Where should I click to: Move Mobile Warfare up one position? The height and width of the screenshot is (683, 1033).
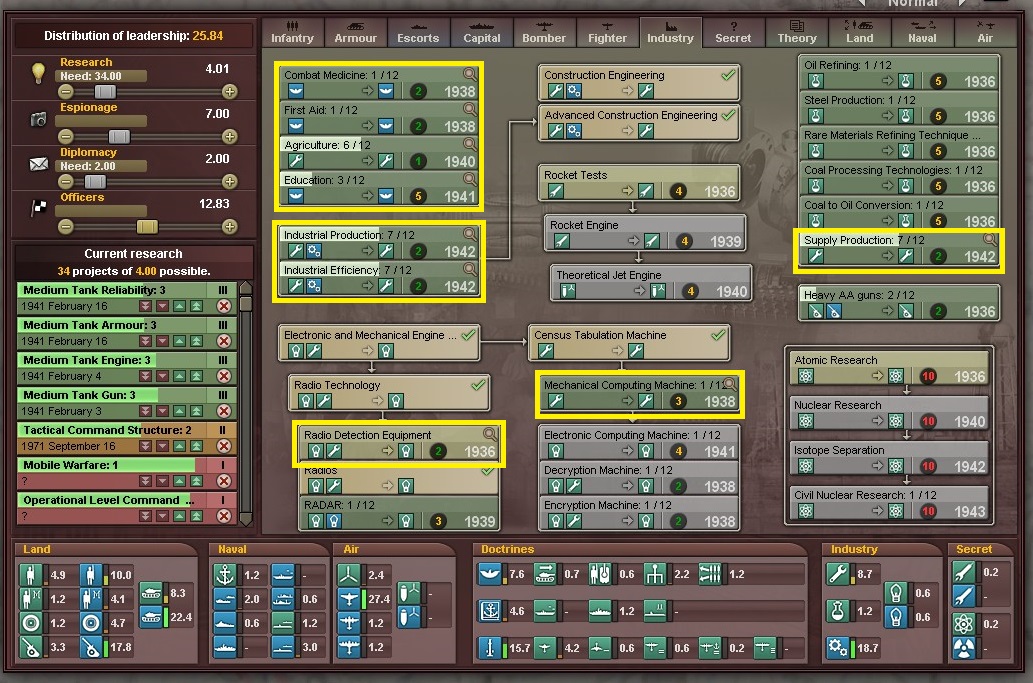179,481
